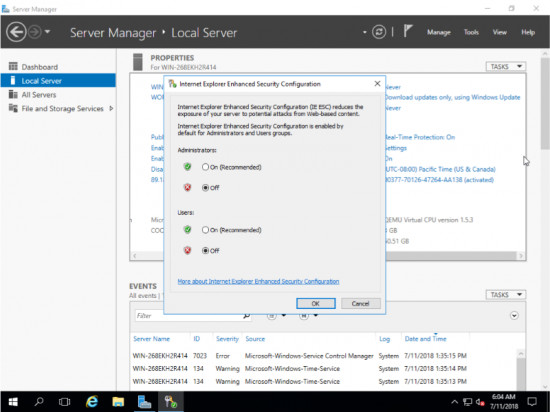The height and width of the screenshot is (412, 550).
Task: Expand File and Storage Services arrow
Action: click(x=111, y=108)
